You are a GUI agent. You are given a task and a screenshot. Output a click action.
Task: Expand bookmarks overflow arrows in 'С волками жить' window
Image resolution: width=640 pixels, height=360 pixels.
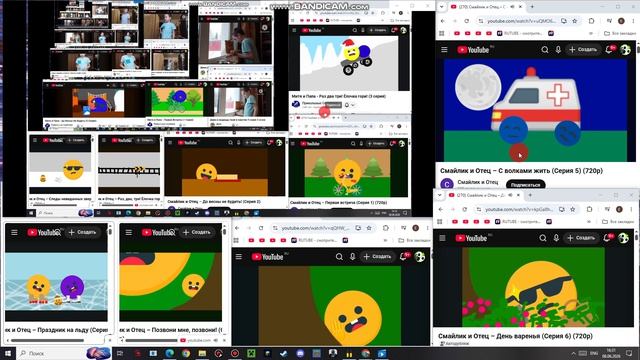pyautogui.click(x=591, y=33)
